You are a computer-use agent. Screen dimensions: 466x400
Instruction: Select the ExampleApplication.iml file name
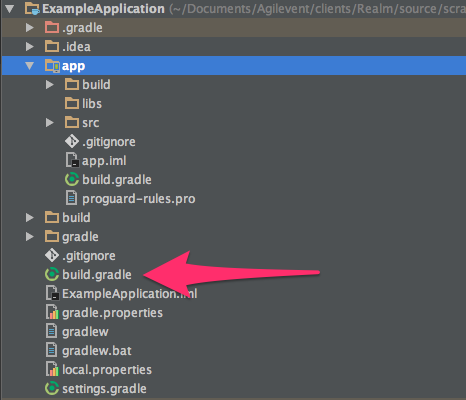130,294
